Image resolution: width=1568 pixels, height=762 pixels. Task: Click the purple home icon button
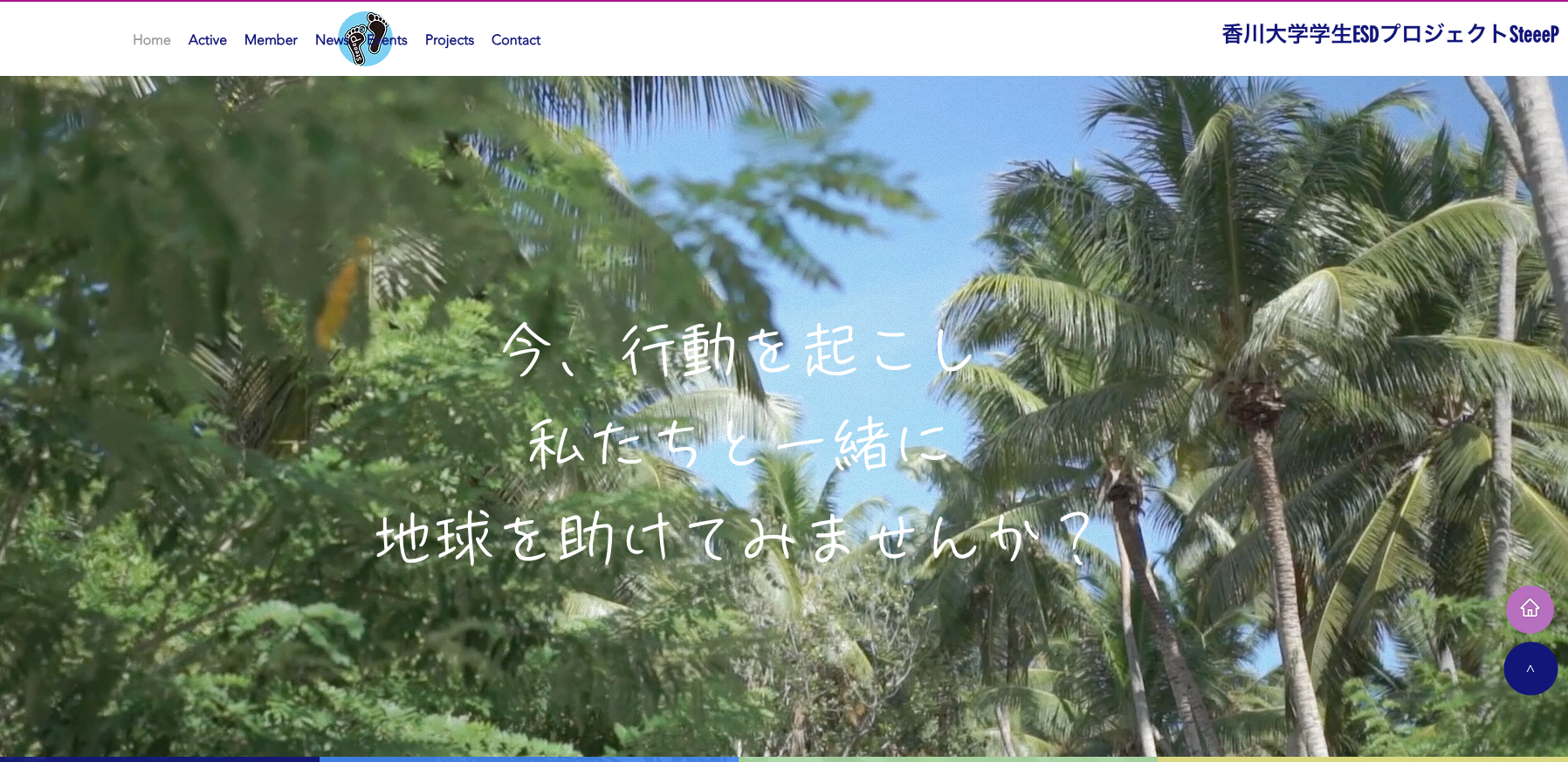(1530, 609)
